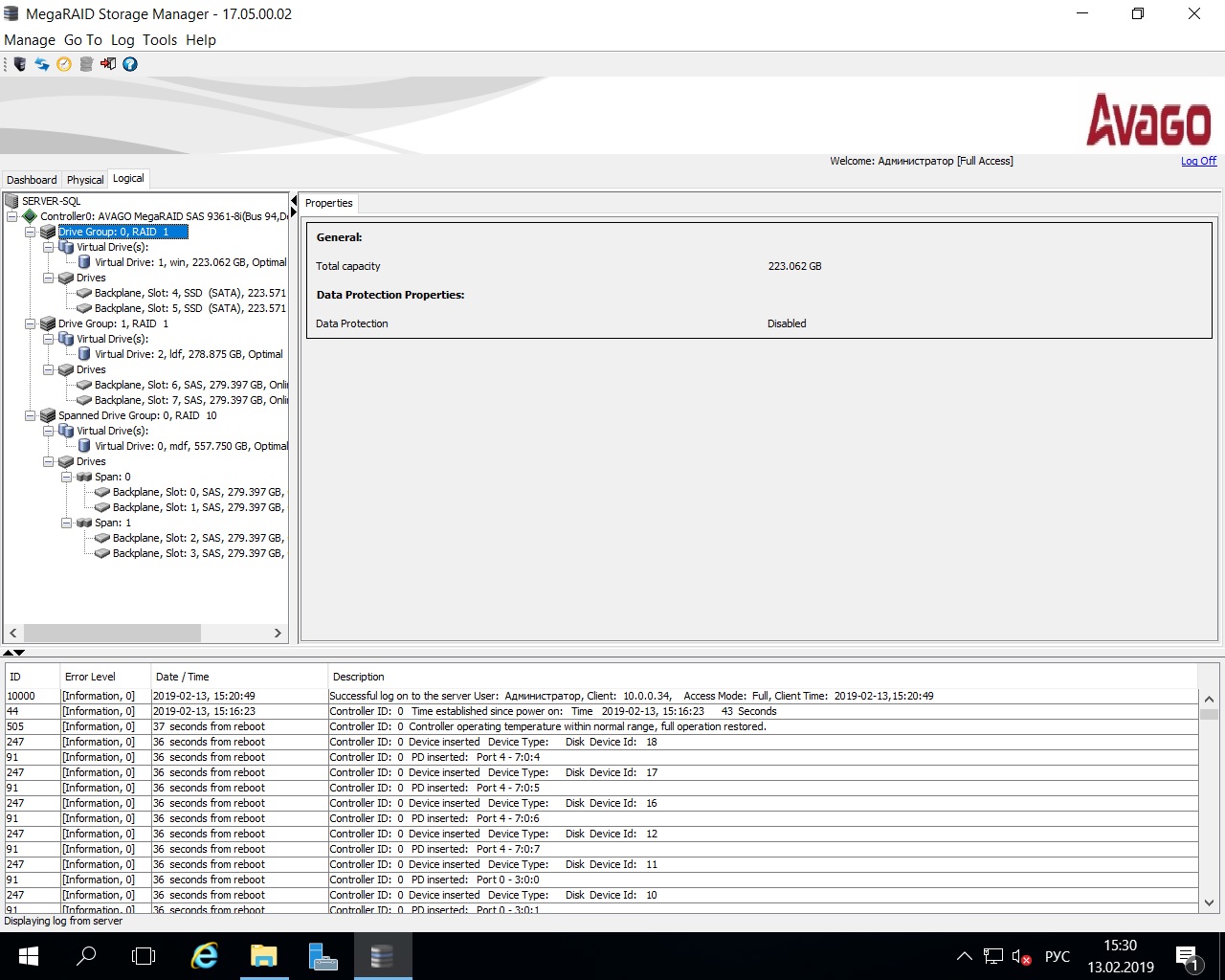
Task: Click the РУС language indicator
Action: [x=1058, y=956]
